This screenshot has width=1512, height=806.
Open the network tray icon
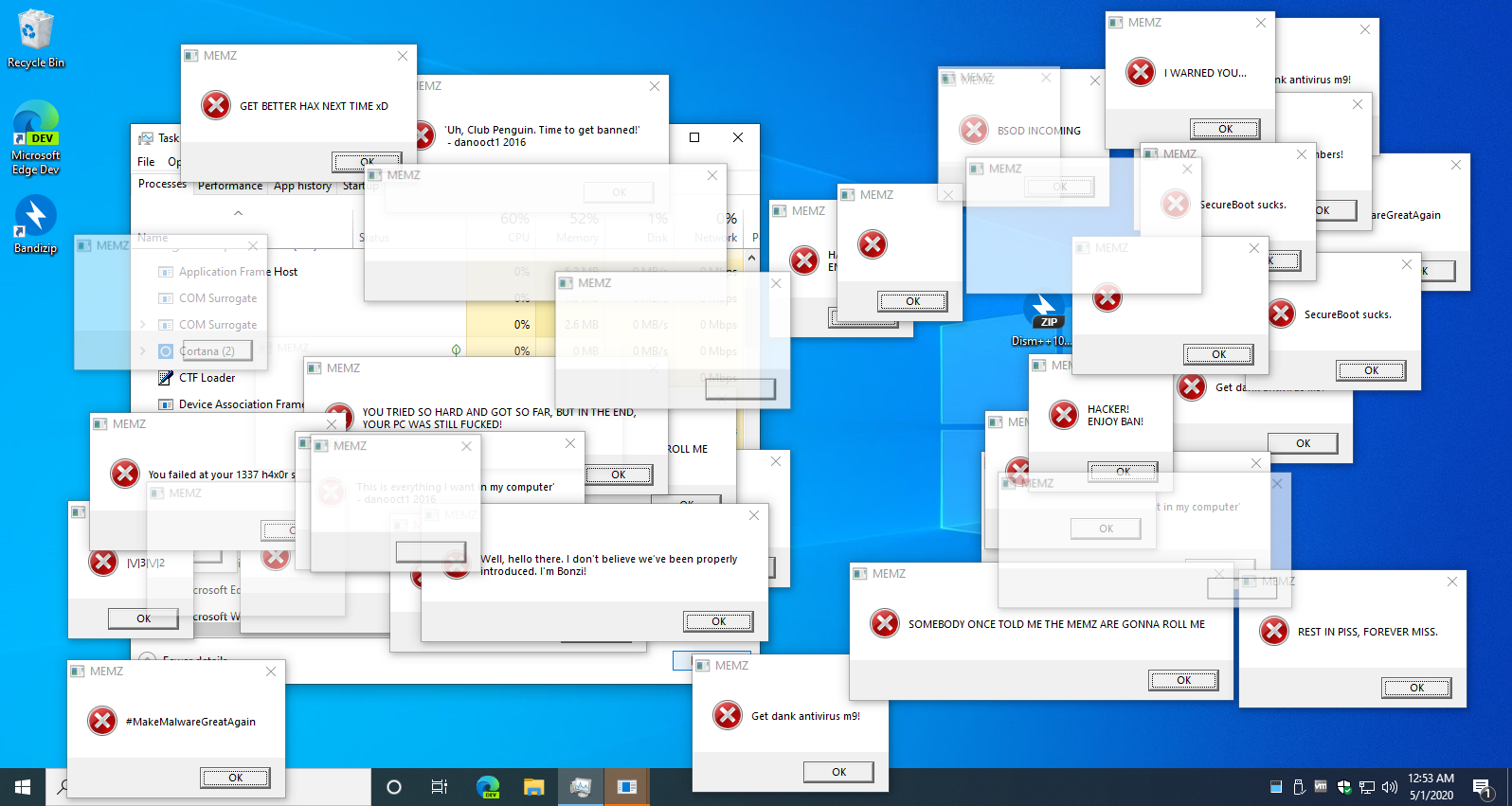coord(1367,787)
